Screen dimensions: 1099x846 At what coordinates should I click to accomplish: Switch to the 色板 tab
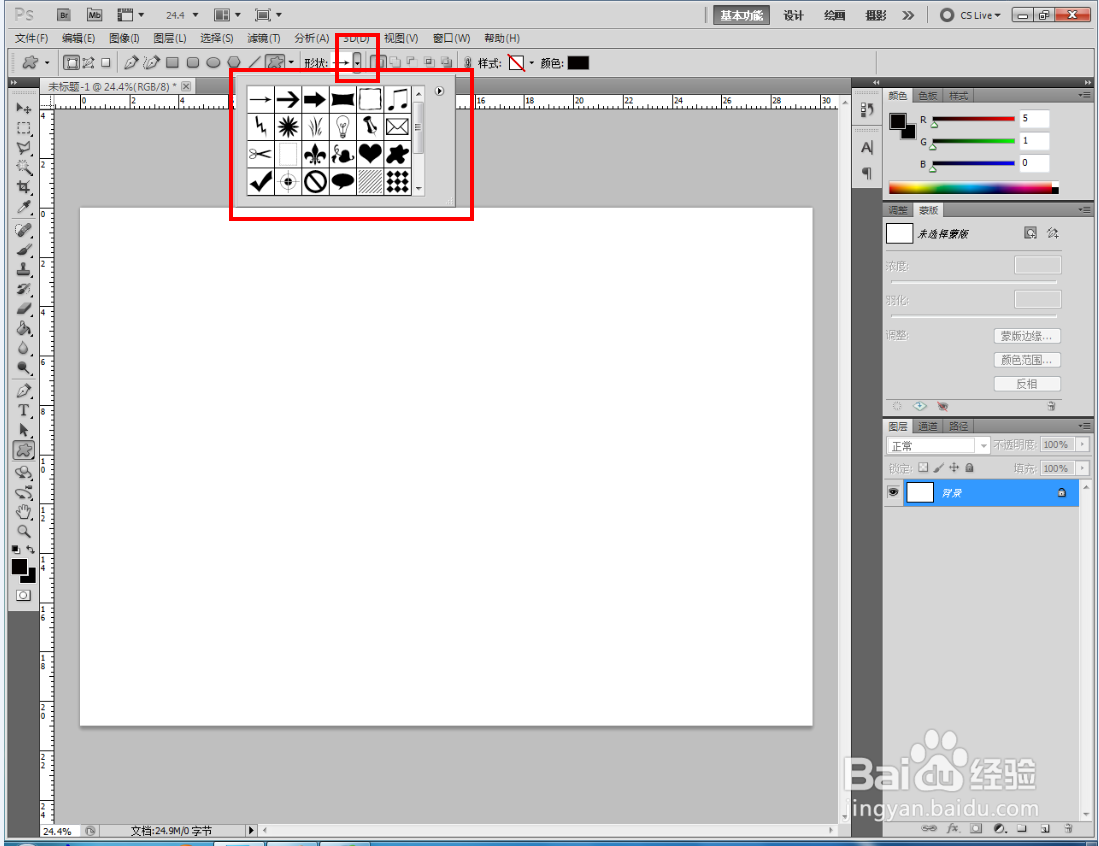[928, 96]
